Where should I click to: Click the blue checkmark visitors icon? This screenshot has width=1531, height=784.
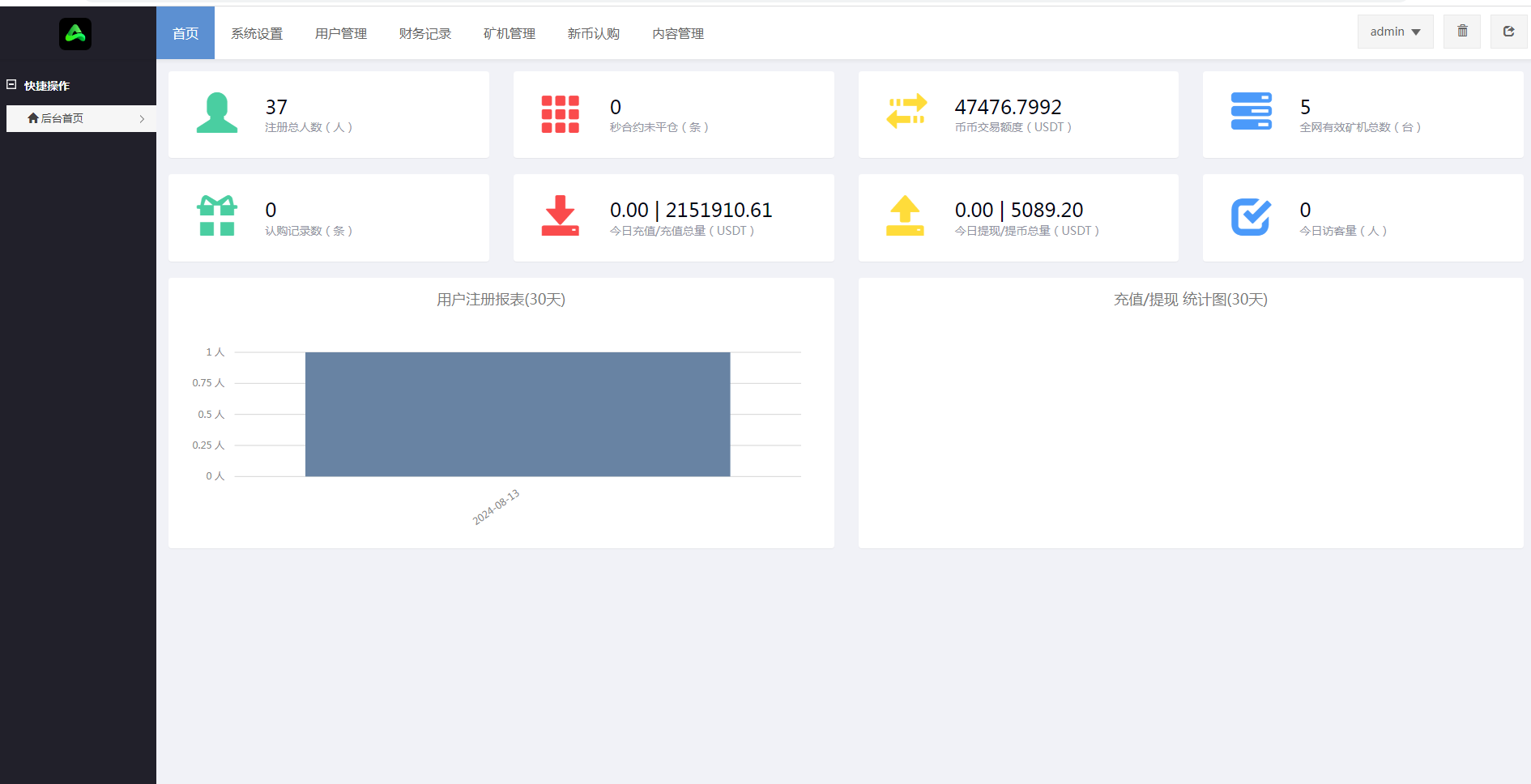point(1251,216)
